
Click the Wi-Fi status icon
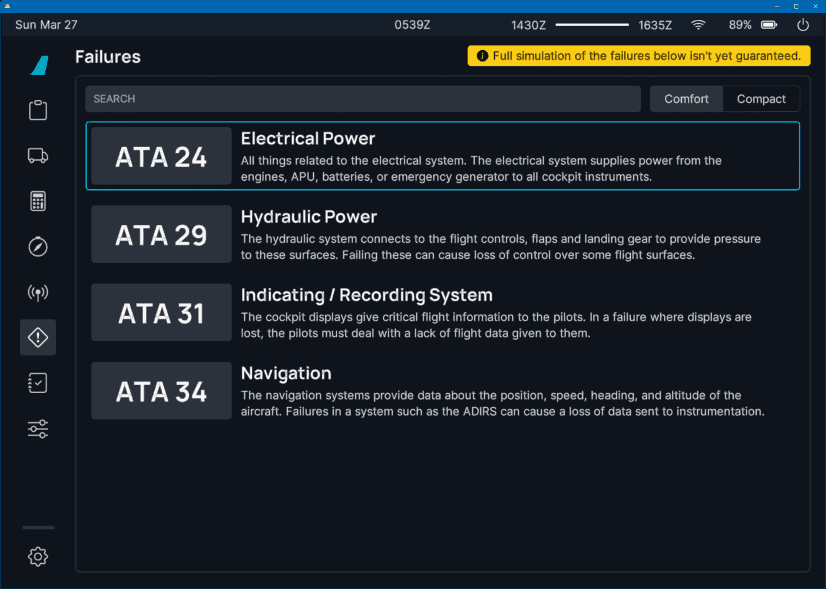(x=698, y=25)
